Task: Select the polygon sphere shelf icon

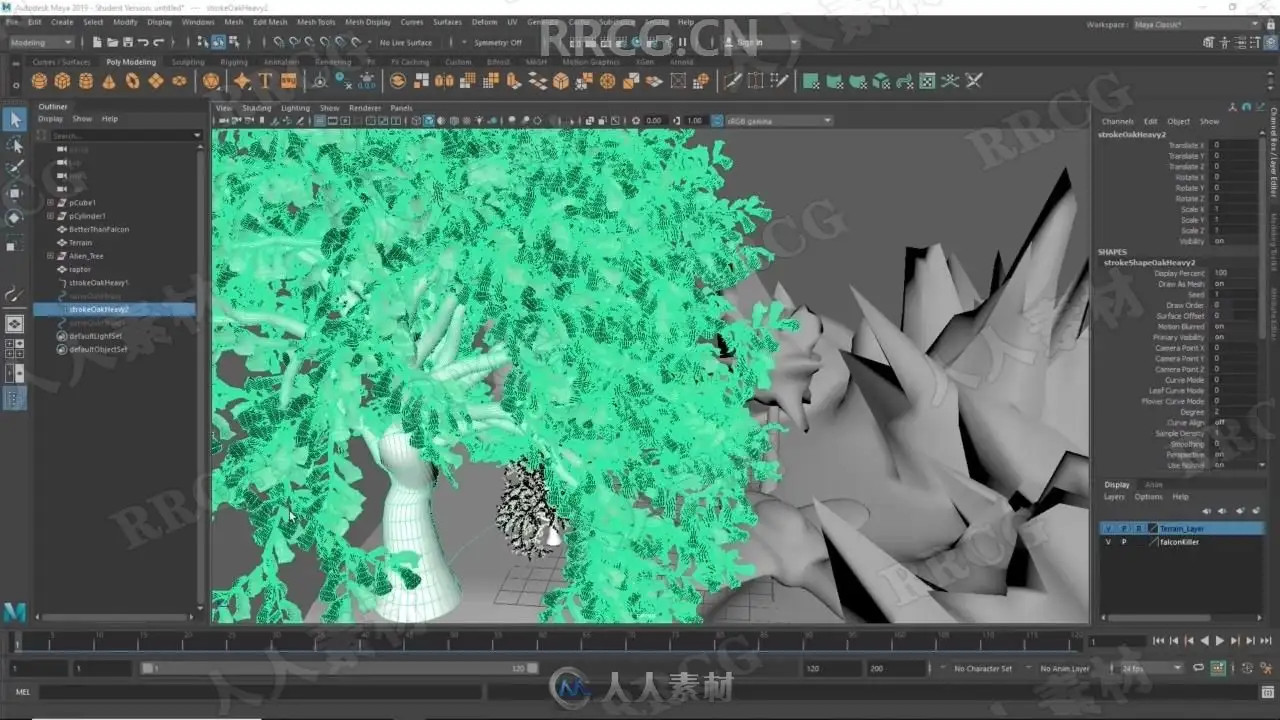Action: tap(39, 81)
